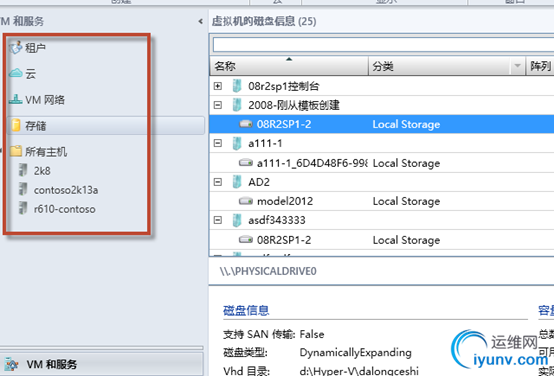Select VM 2008-刚从模板创建
The image size is (554, 376).
pyautogui.click(x=382, y=105)
